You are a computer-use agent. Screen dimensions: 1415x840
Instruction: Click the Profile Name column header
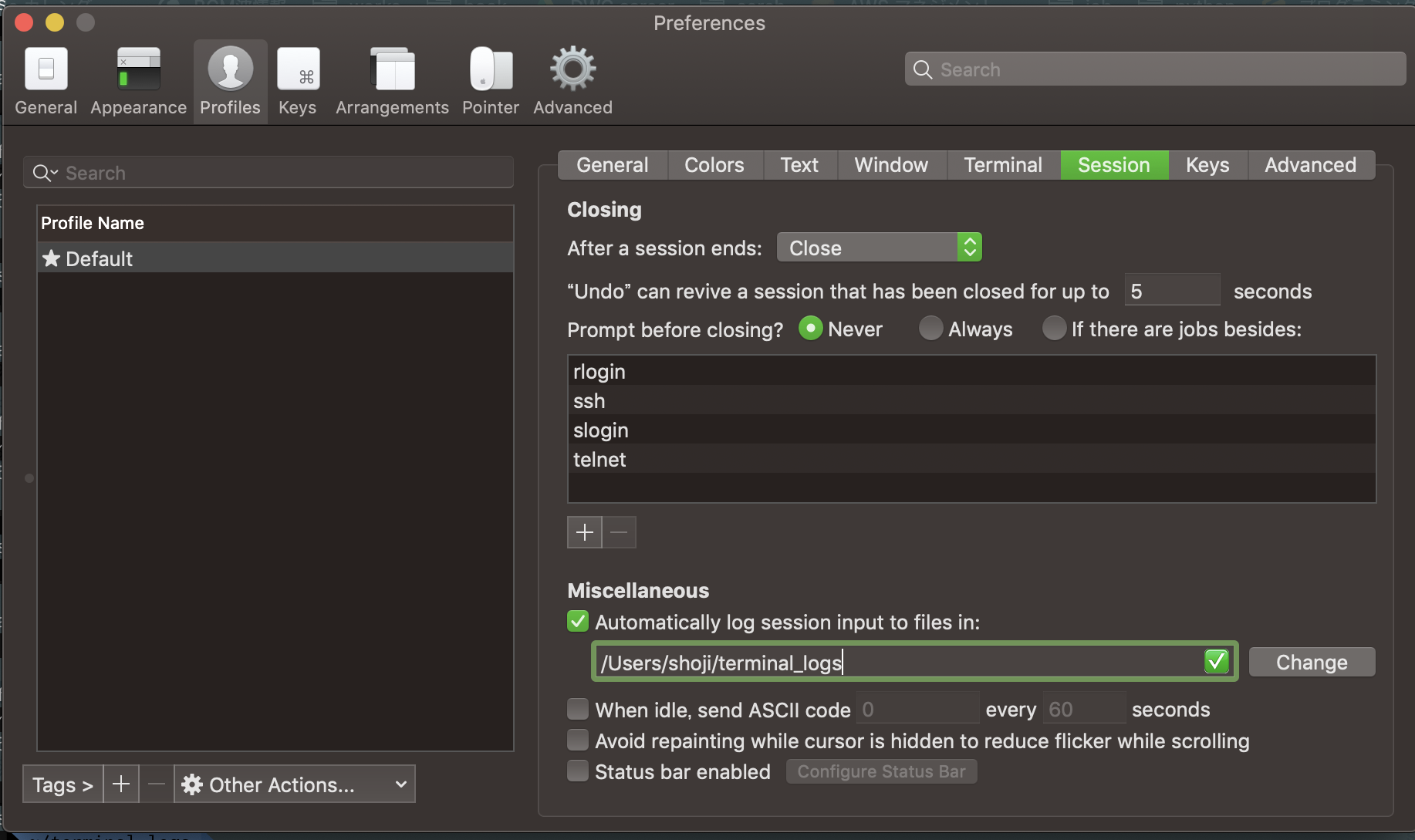(x=275, y=224)
